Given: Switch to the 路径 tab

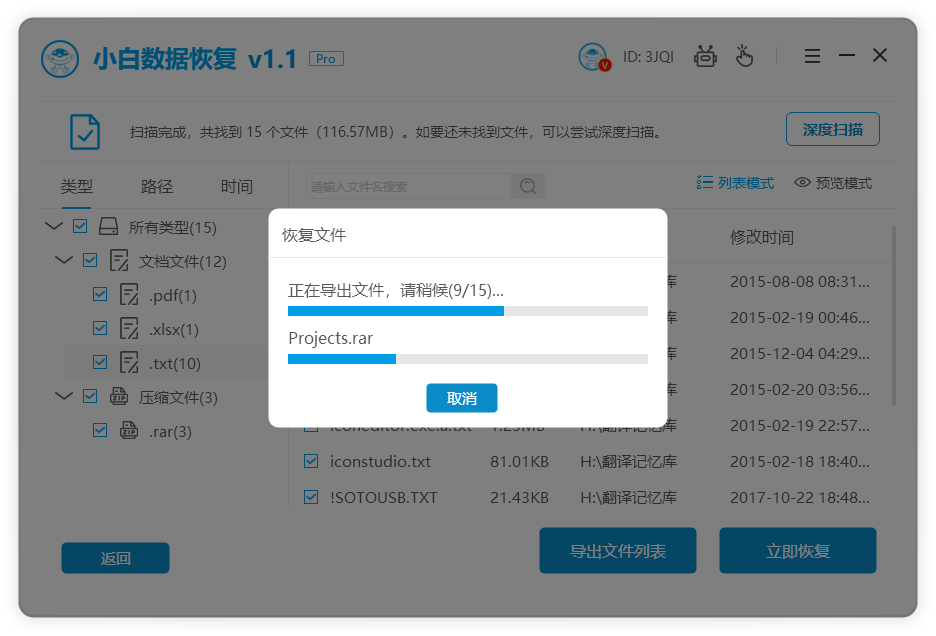Looking at the screenshot, I should click(x=157, y=187).
